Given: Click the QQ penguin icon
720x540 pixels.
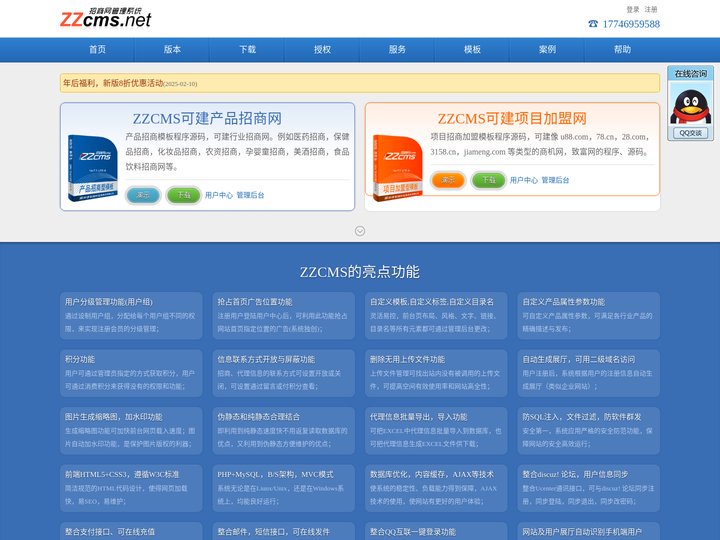Looking at the screenshot, I should pyautogui.click(x=690, y=107).
